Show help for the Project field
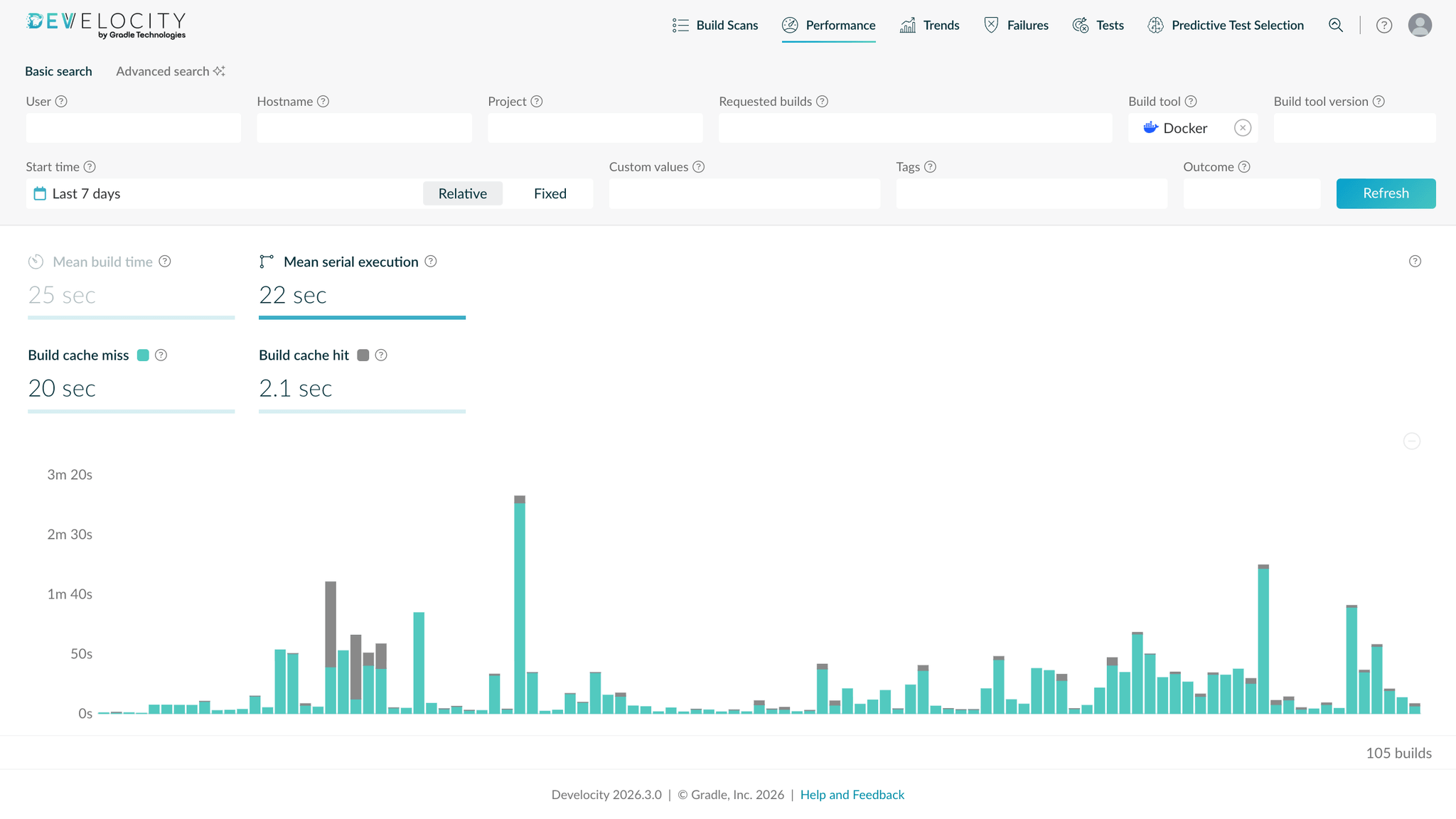Image resolution: width=1456 pixels, height=819 pixels. 537,102
